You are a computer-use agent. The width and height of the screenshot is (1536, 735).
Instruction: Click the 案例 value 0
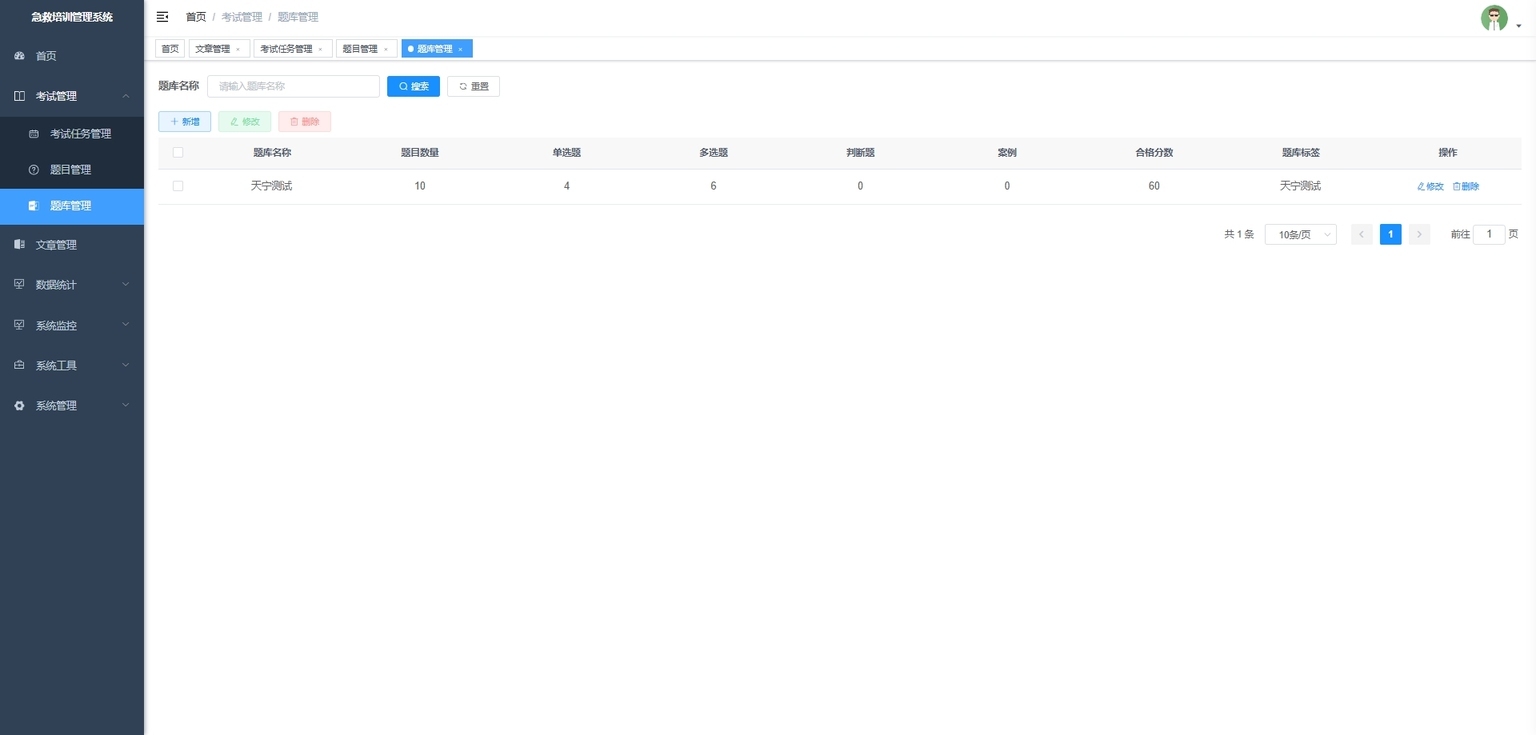tap(1007, 186)
